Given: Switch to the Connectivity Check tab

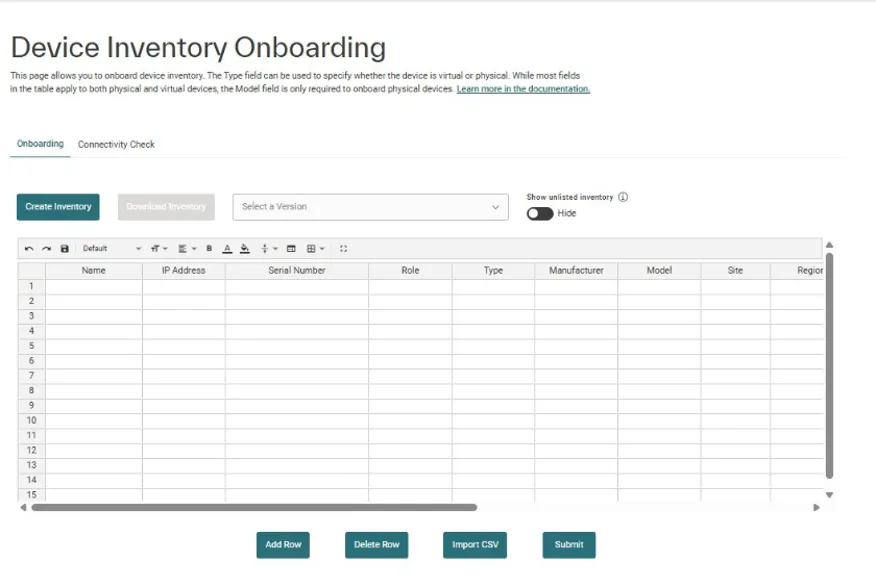Looking at the screenshot, I should pyautogui.click(x=116, y=144).
